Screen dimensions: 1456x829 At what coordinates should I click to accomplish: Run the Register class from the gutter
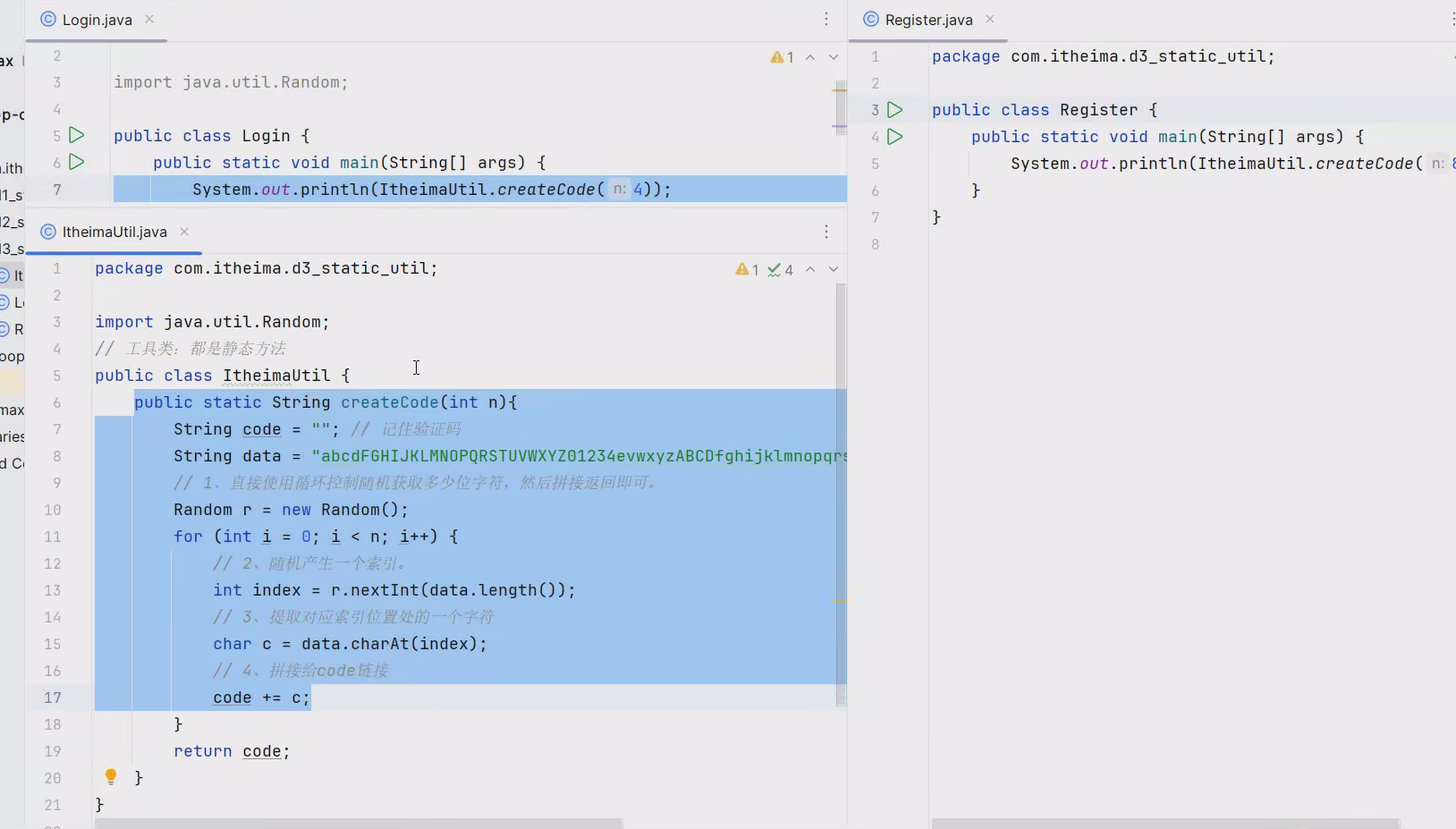[895, 109]
